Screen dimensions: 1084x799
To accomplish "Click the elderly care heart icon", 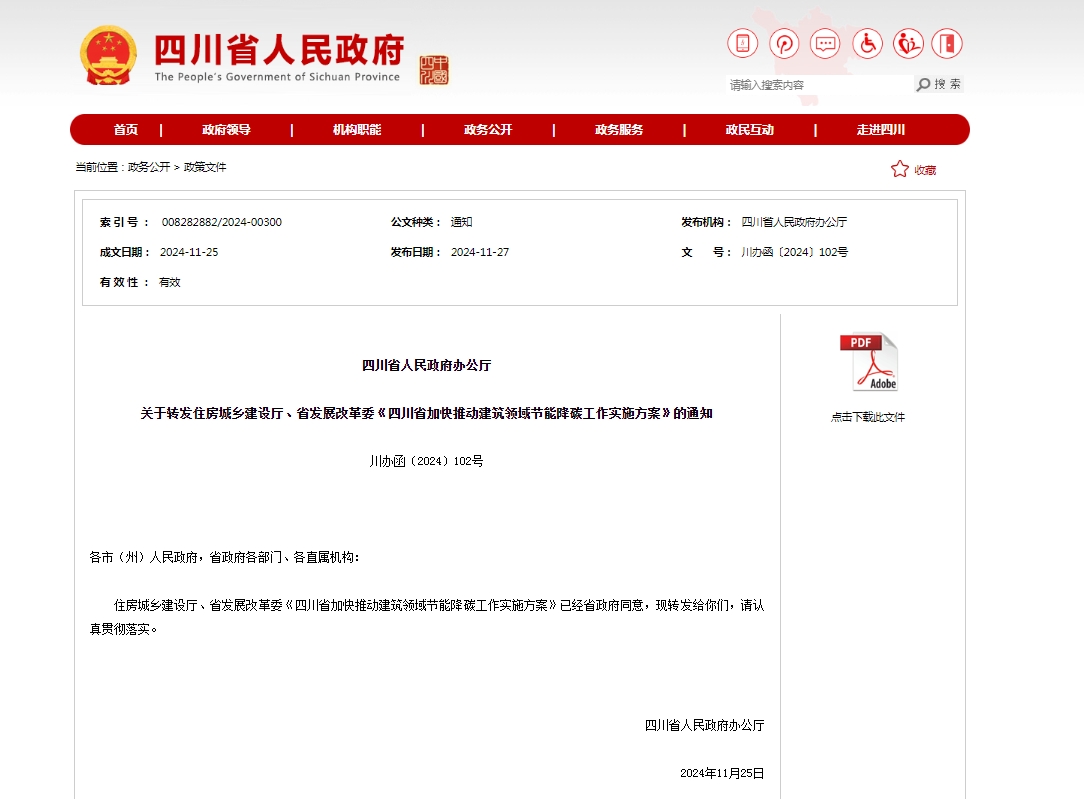I will point(908,43).
